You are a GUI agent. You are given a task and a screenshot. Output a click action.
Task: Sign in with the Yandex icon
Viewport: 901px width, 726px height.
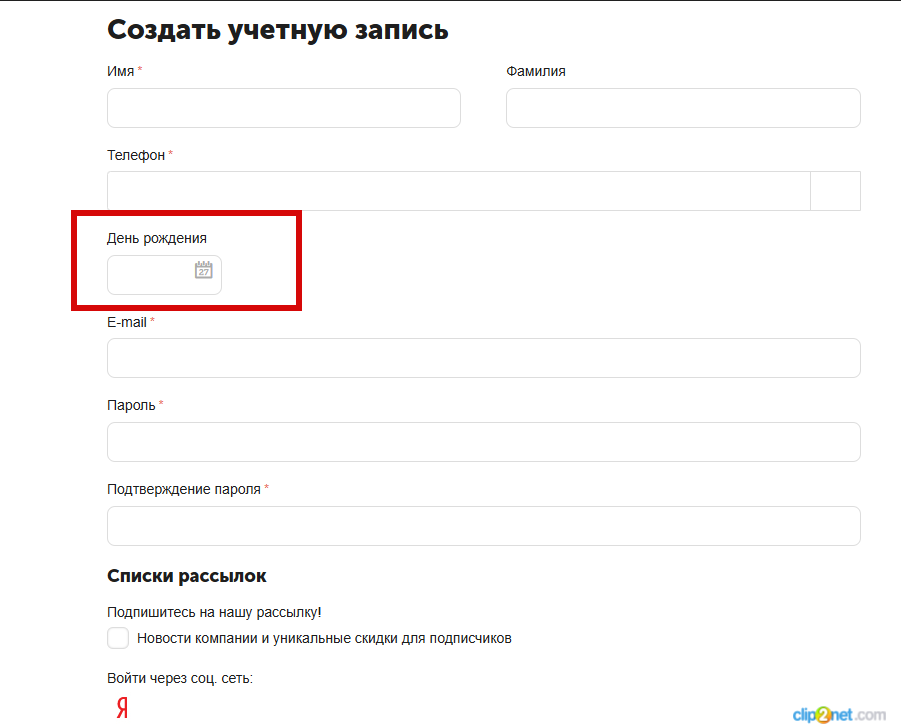(122, 708)
